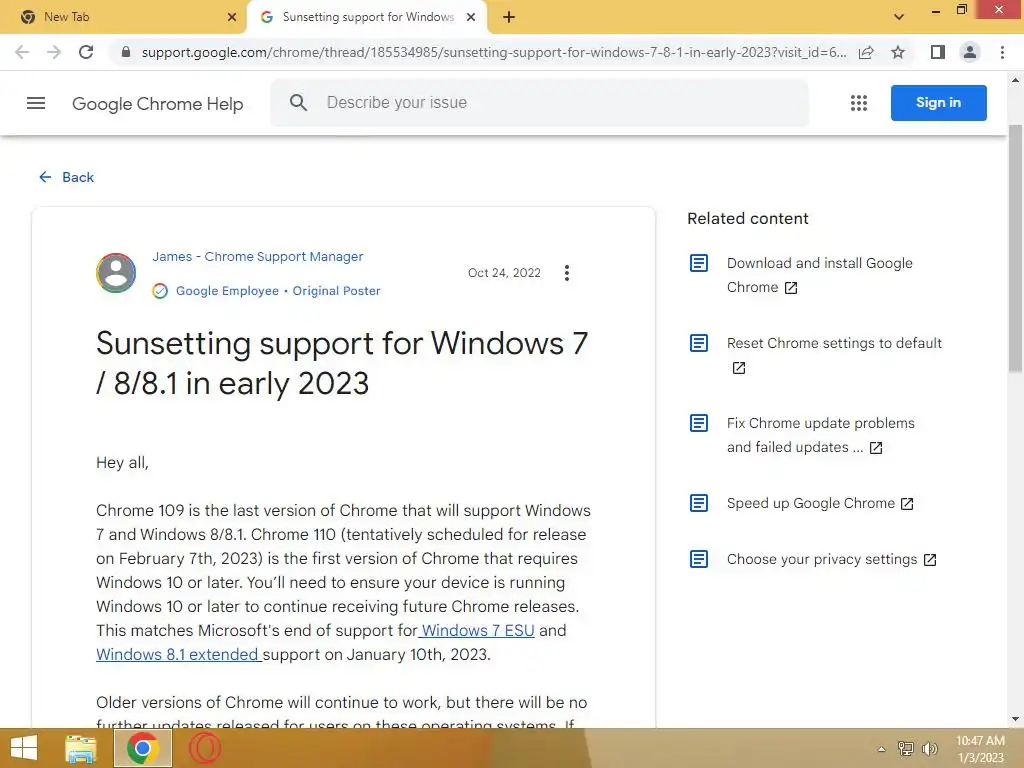The image size is (1024, 768).
Task: Click the scrollbar up arrow
Action: 1015,80
